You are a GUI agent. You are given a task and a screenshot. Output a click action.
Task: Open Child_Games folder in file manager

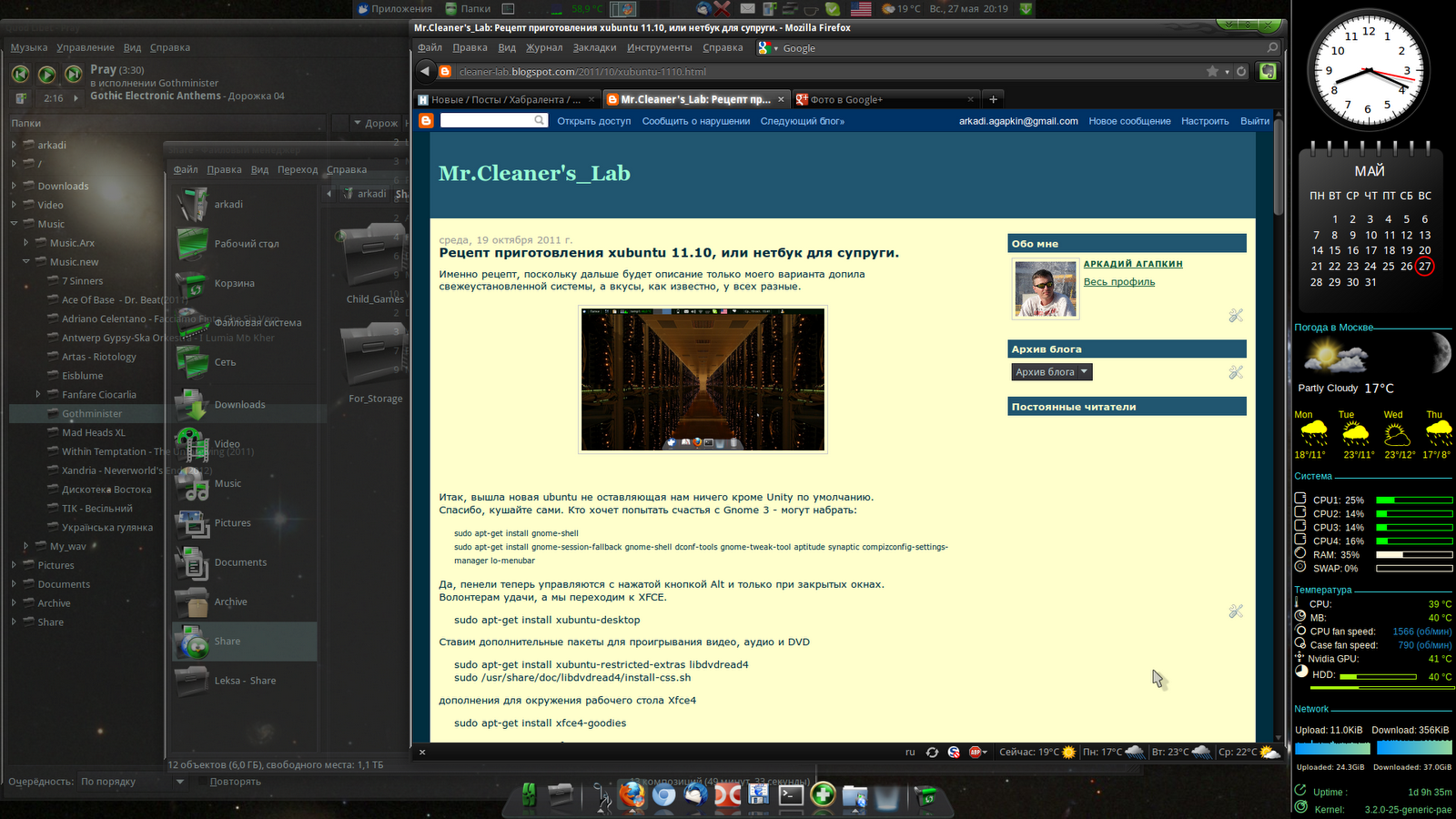(x=375, y=264)
